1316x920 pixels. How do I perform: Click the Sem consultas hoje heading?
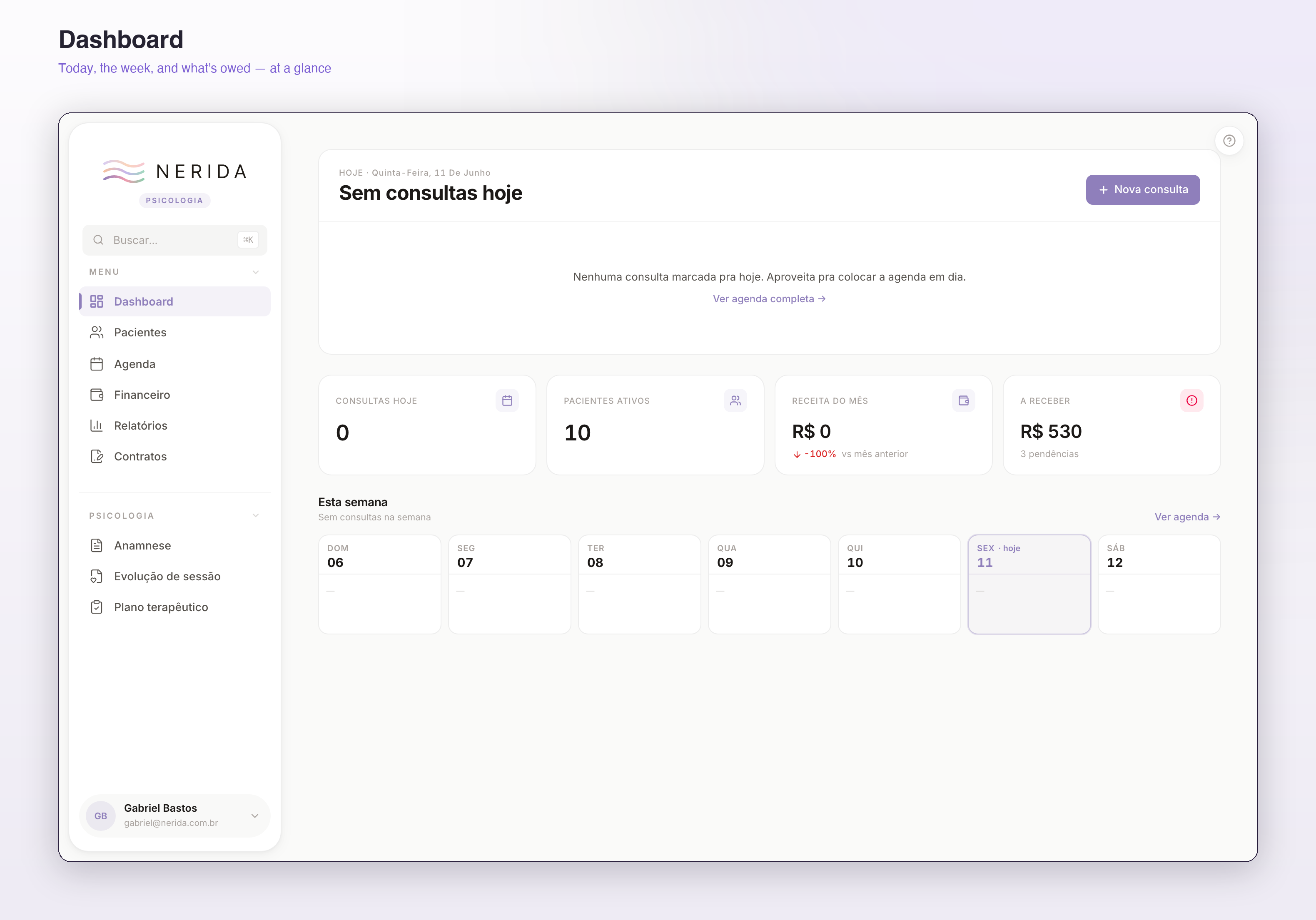431,193
